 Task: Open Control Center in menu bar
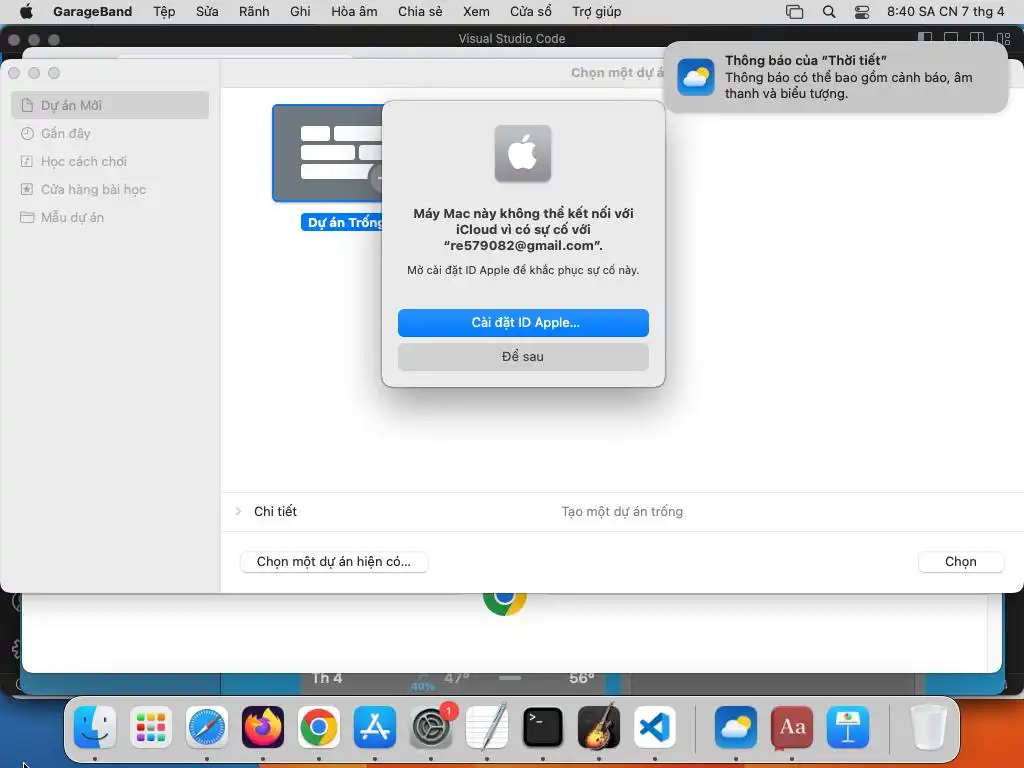click(x=862, y=12)
